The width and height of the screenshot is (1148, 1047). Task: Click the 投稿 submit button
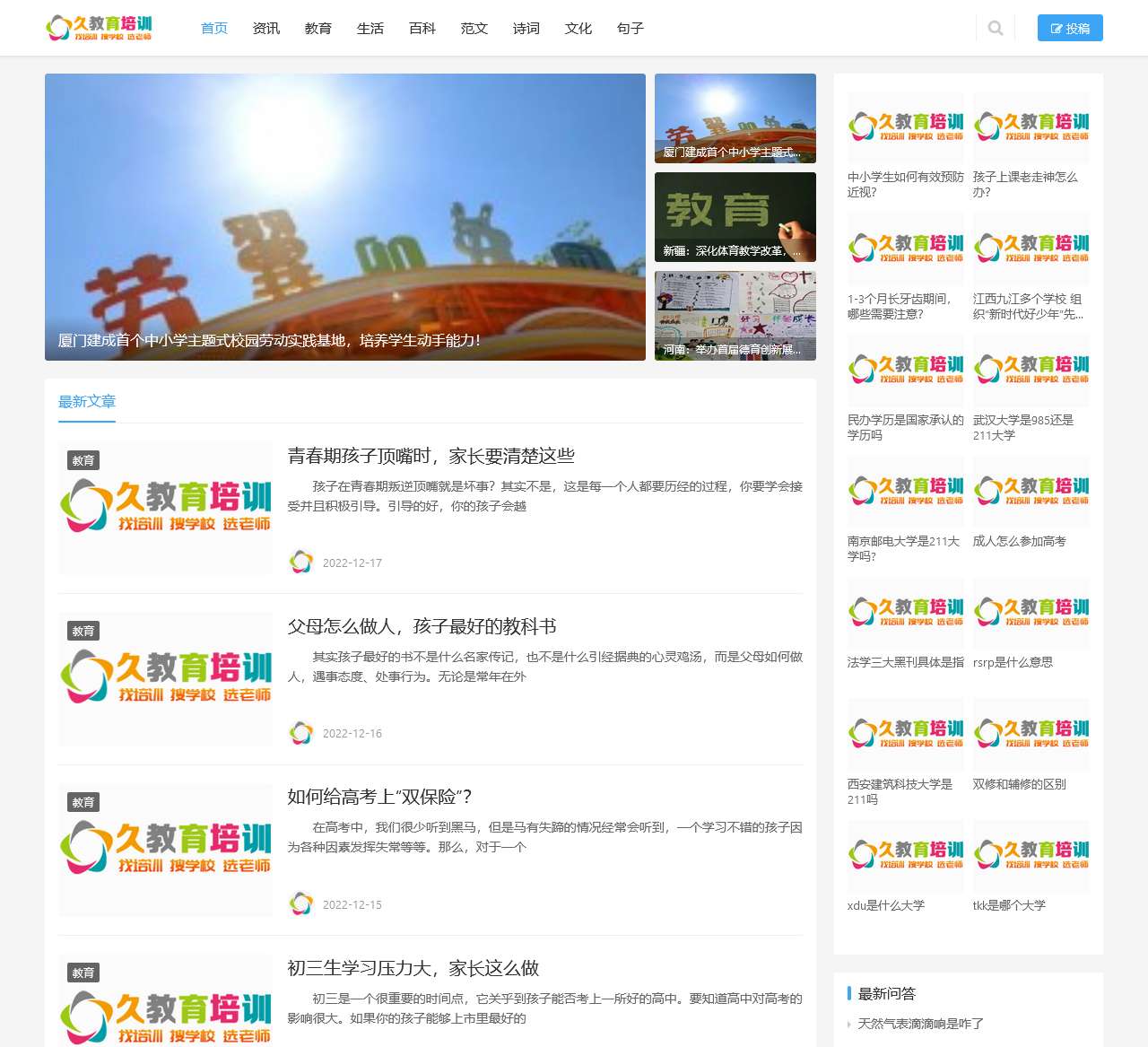click(1070, 28)
